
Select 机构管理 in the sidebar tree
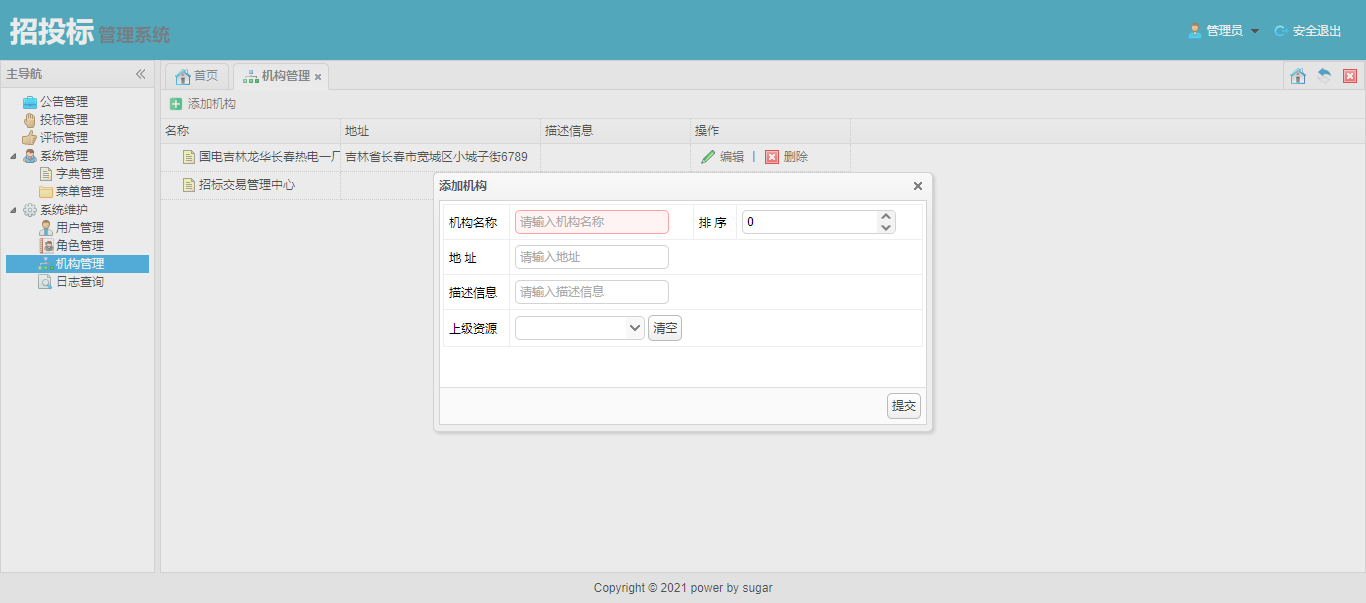(x=80, y=264)
